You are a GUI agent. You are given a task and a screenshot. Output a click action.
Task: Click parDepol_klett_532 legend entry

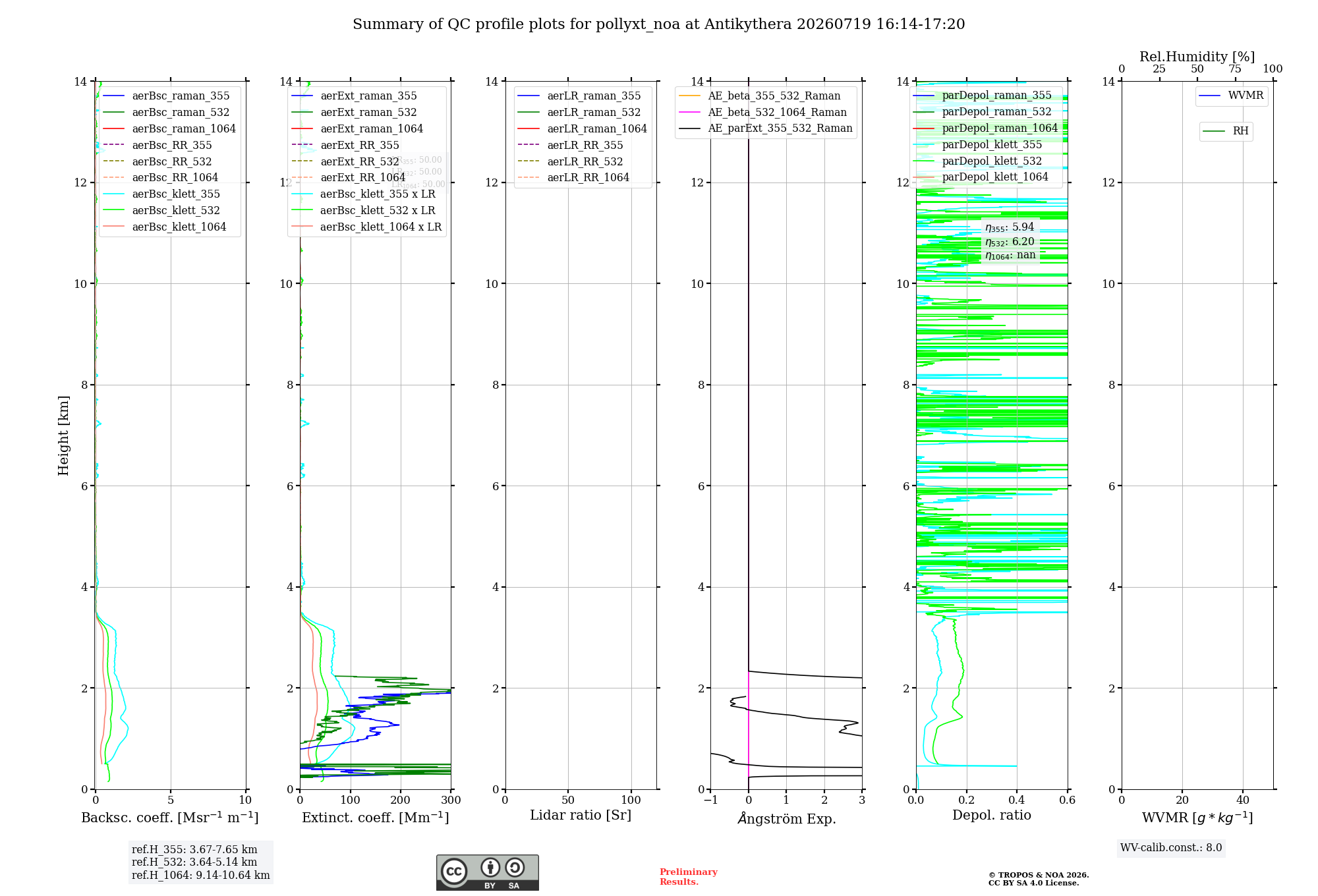(x=978, y=161)
